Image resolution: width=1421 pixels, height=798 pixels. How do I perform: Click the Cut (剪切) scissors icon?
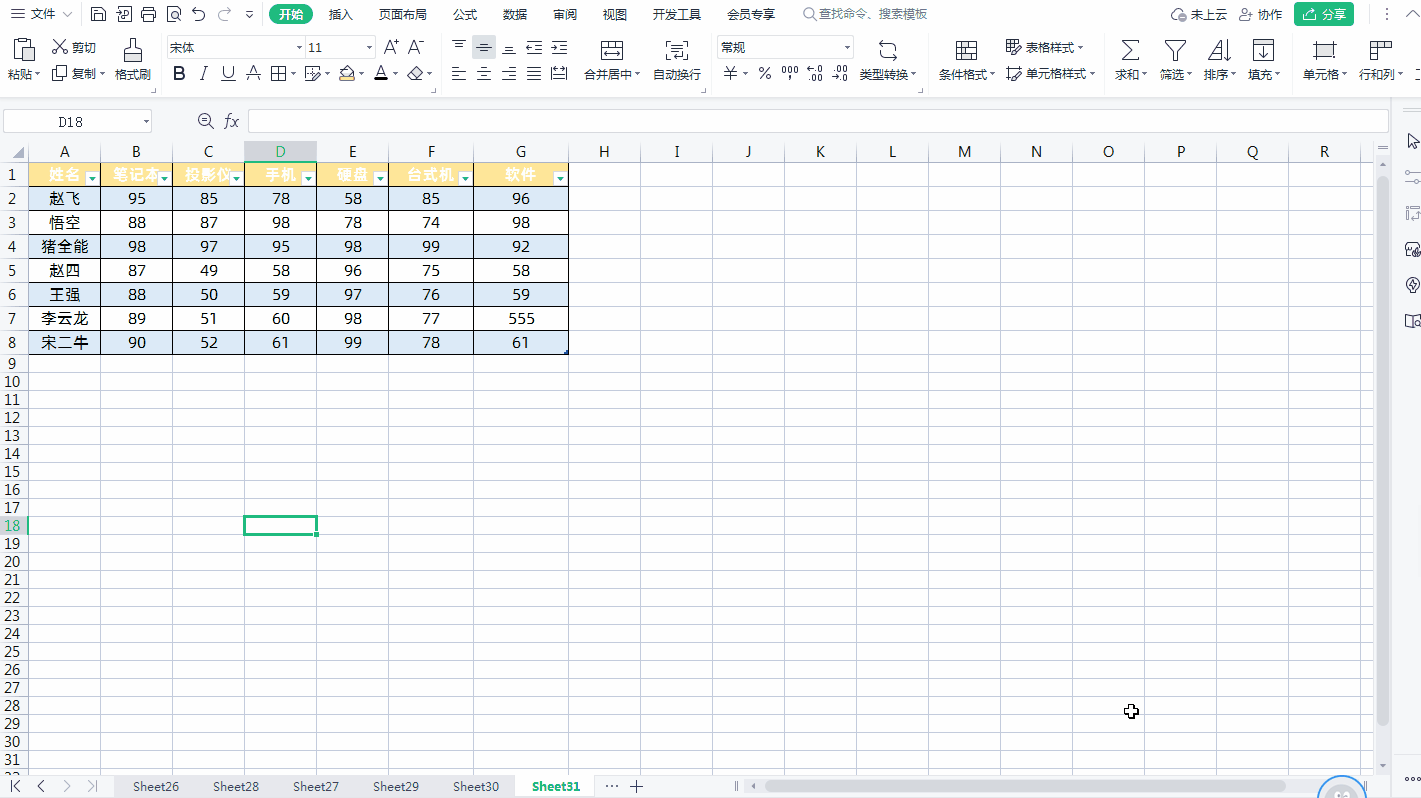click(59, 47)
